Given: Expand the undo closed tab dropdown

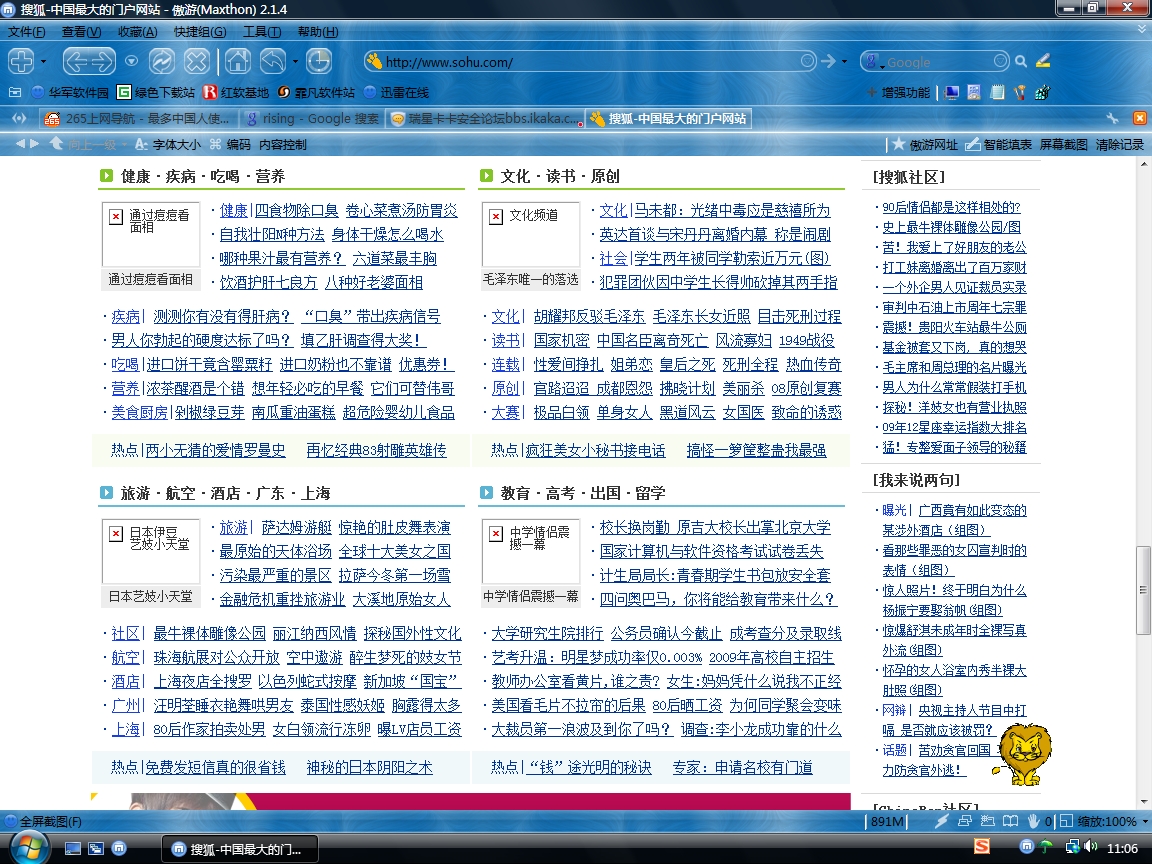Looking at the screenshot, I should pos(295,62).
